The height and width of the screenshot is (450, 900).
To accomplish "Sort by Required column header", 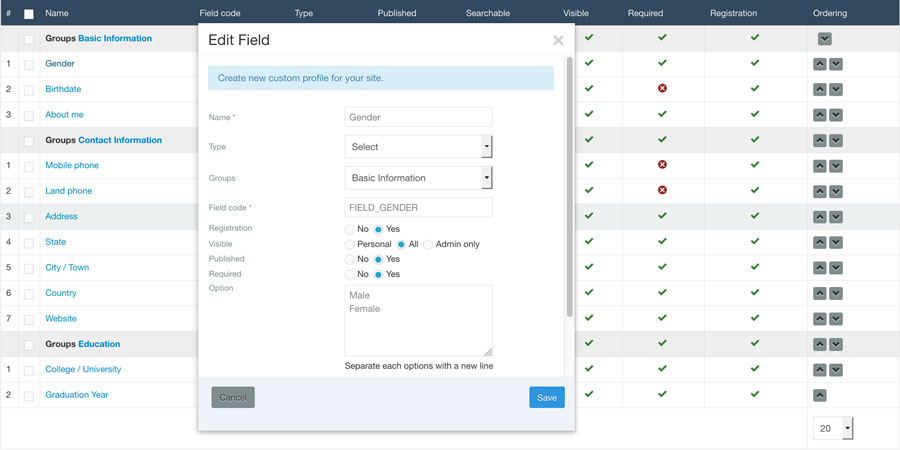I will click(645, 13).
